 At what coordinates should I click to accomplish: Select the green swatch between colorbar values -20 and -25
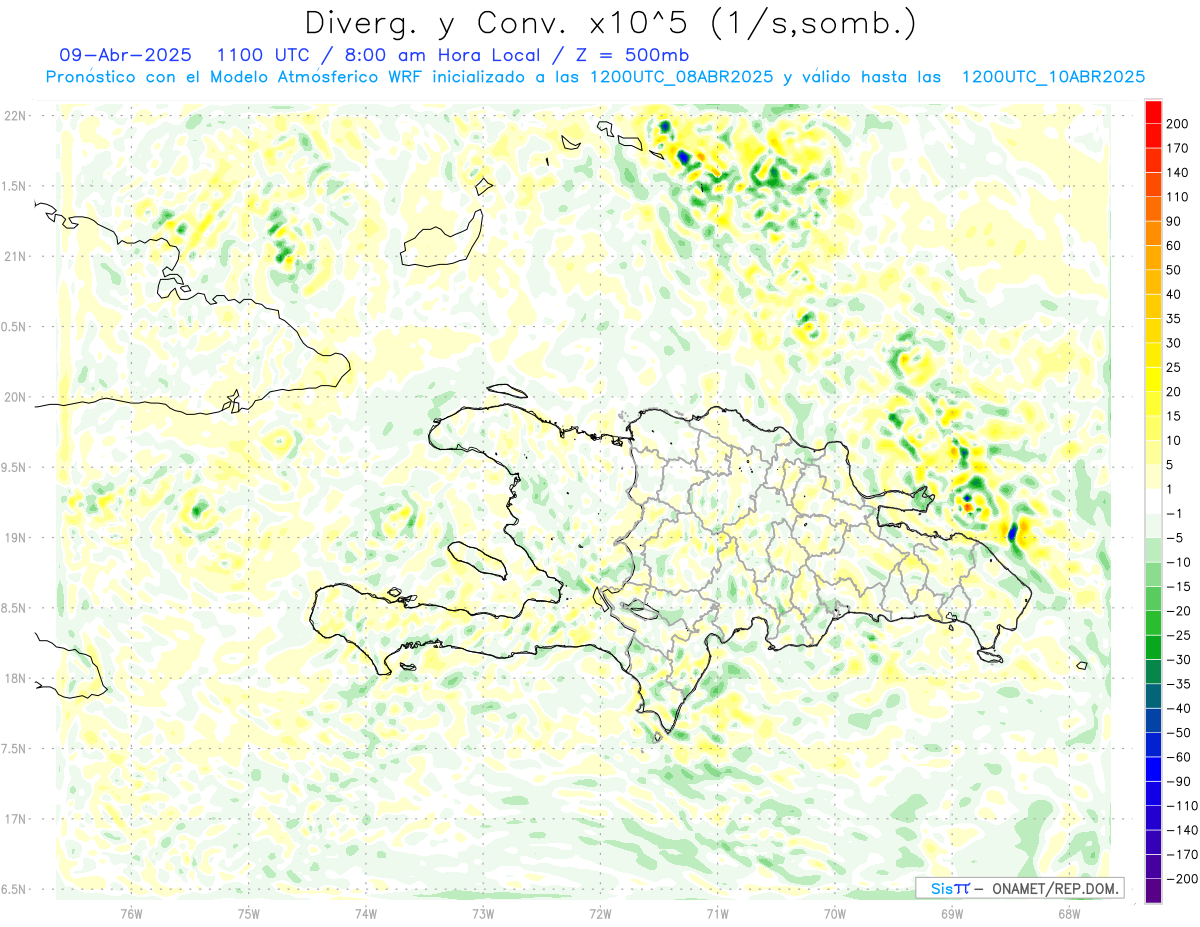[x=1153, y=623]
